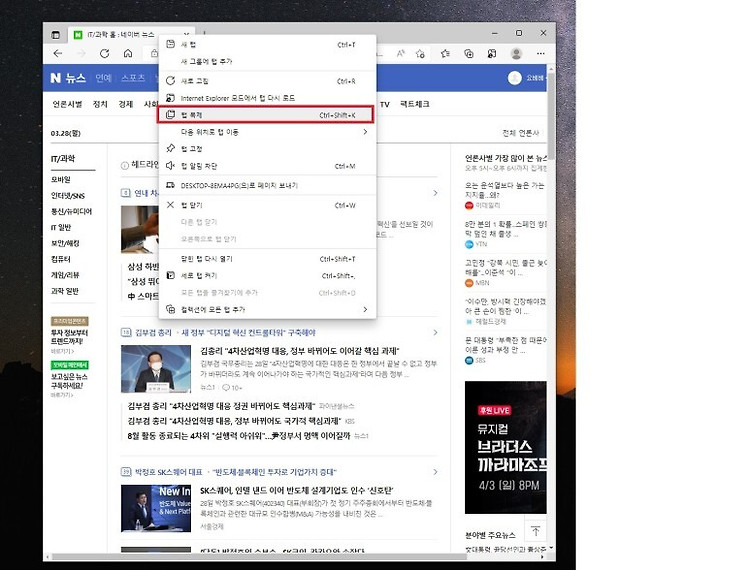
Task: Select 인터넷/SNS in the sidebar
Action: [67, 196]
